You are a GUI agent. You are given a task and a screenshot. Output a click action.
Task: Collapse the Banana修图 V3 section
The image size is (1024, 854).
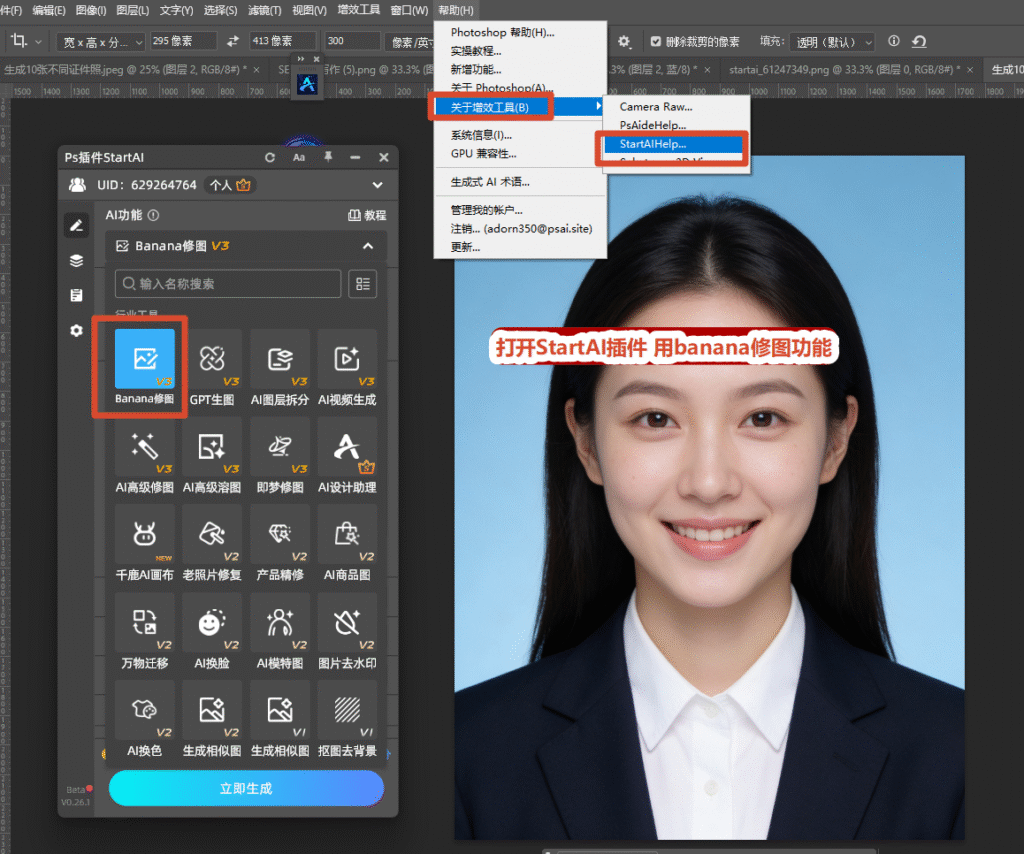click(x=368, y=246)
